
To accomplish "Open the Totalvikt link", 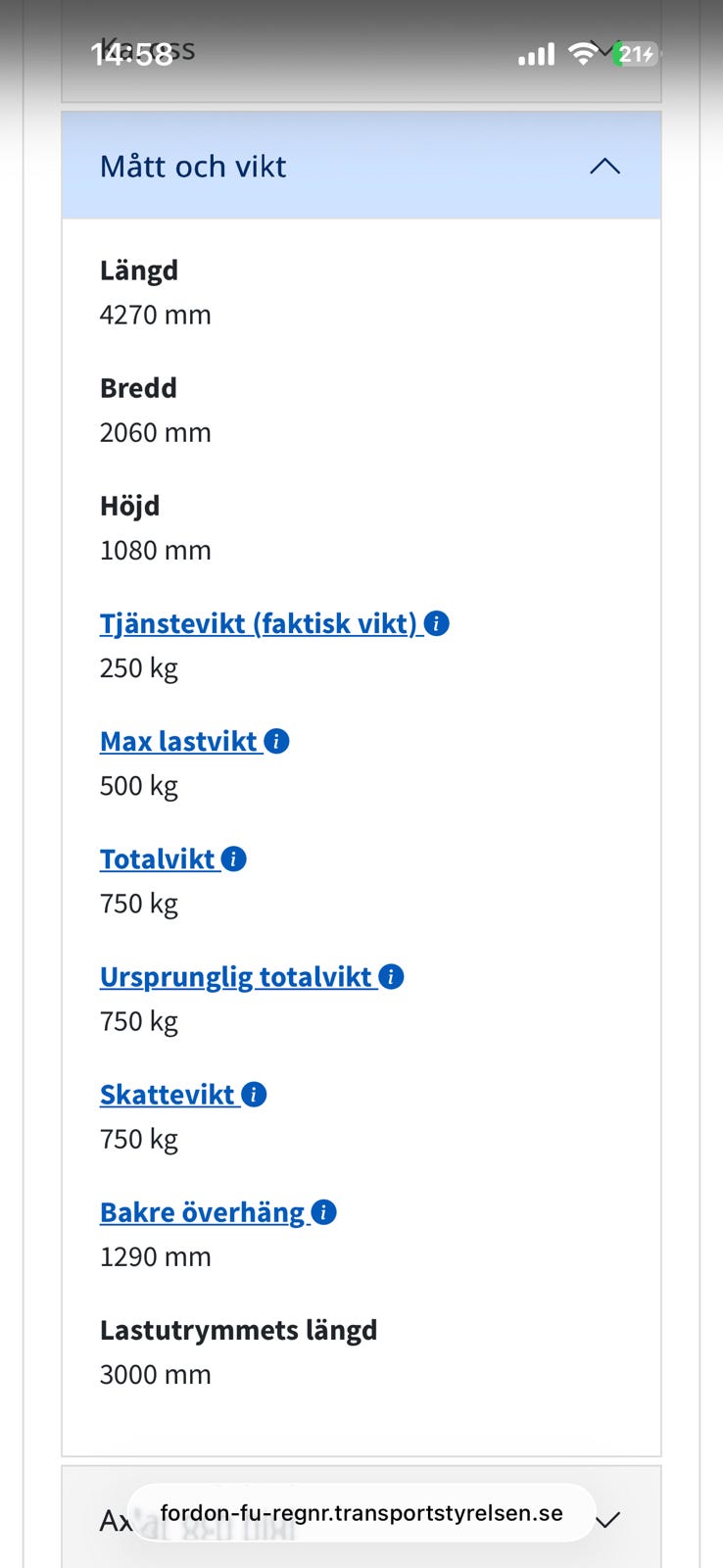I will [157, 858].
